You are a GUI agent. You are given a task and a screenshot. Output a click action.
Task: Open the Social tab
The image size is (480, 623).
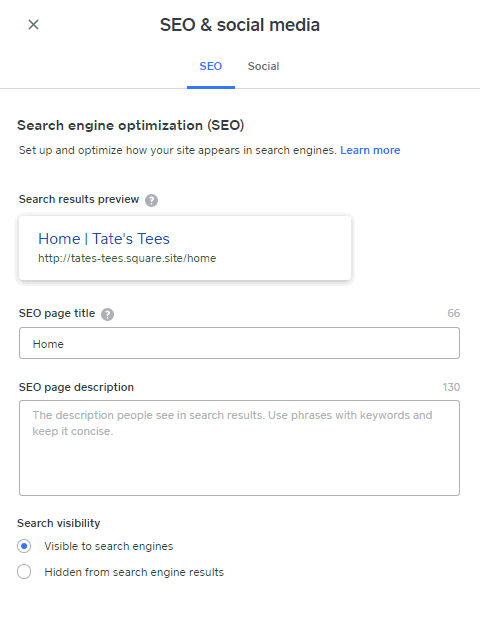click(x=263, y=66)
